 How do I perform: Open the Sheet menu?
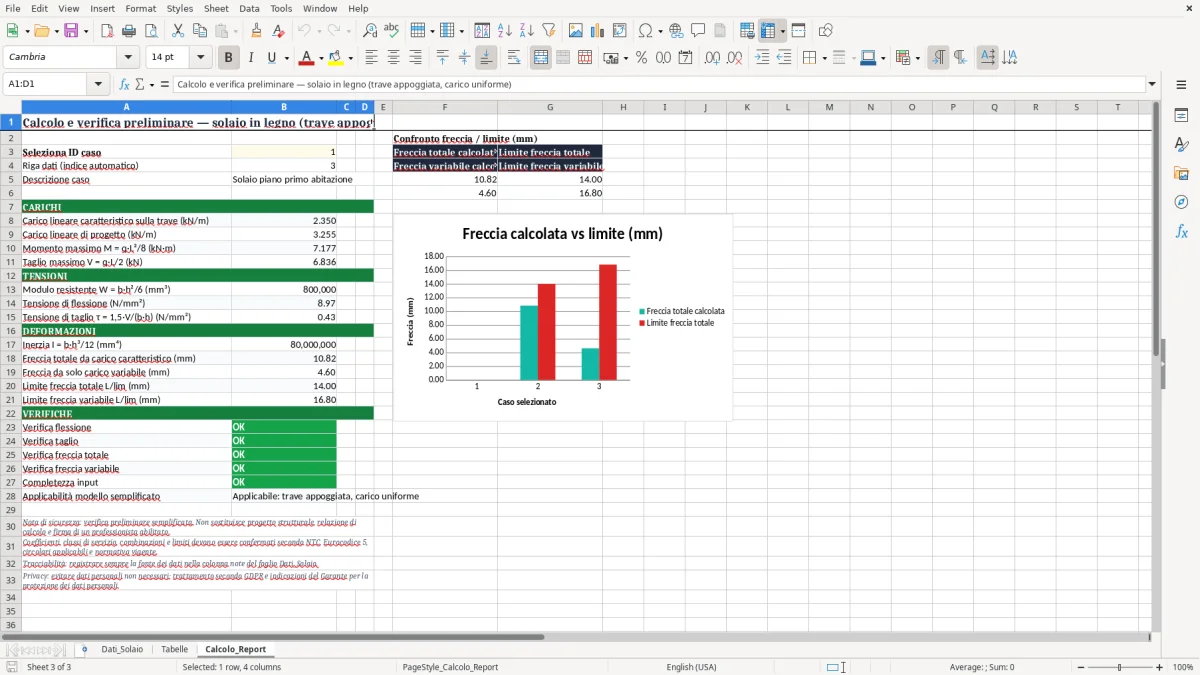pos(216,8)
